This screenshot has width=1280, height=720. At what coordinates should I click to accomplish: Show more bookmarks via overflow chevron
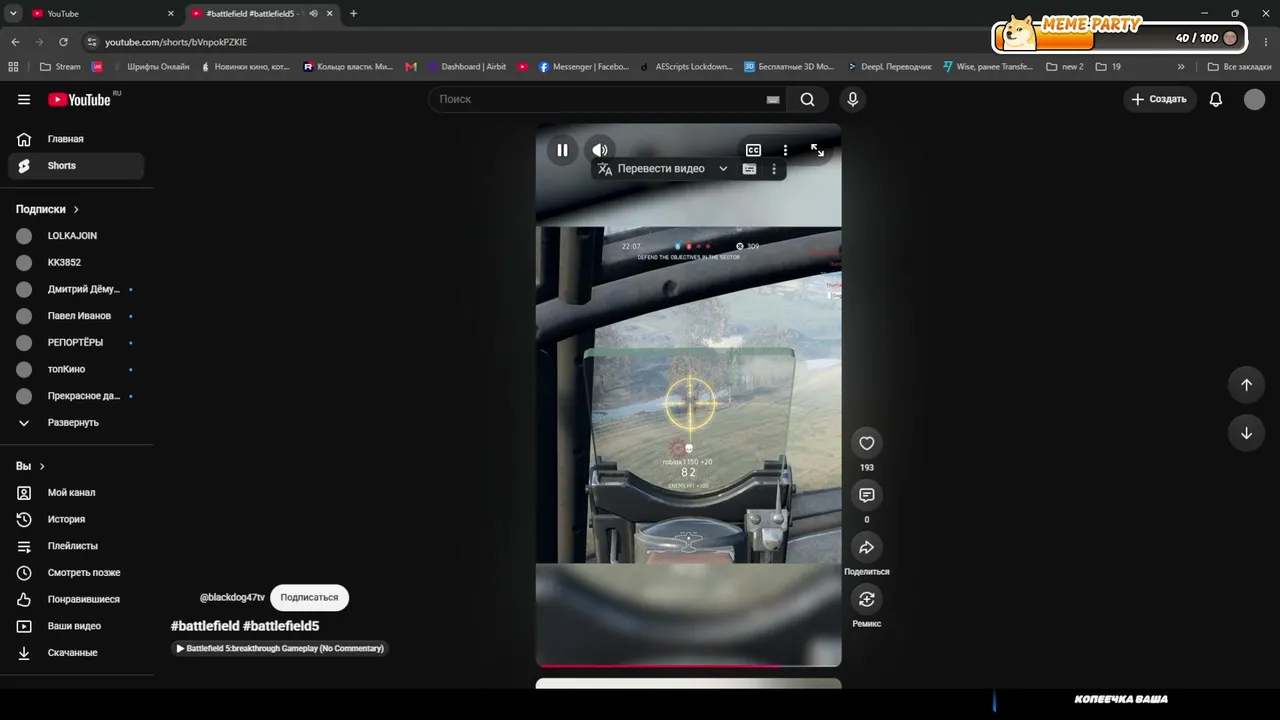point(1181,67)
